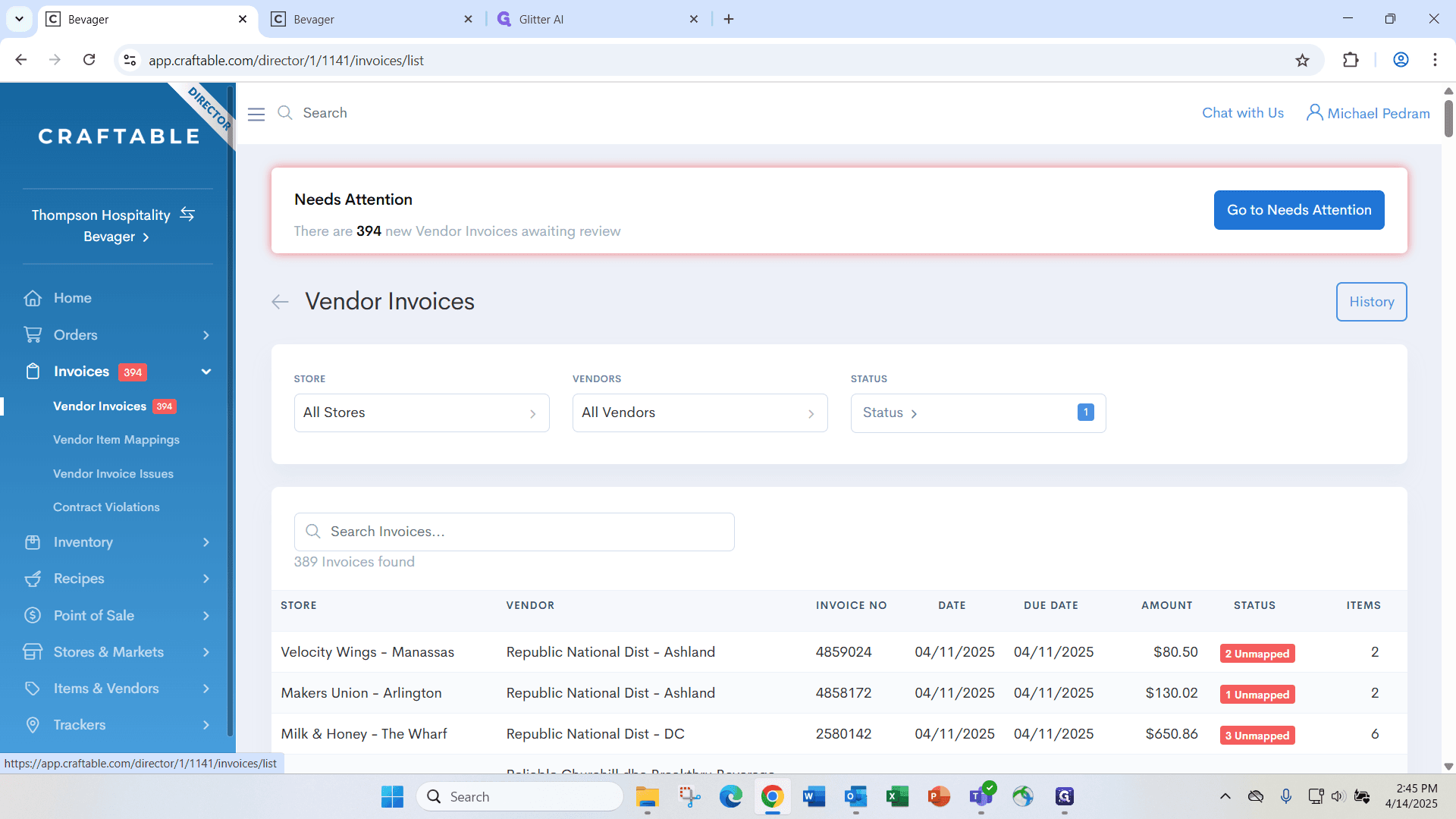Click the 3 Unmapped status badge
1456x819 pixels.
1257,736
